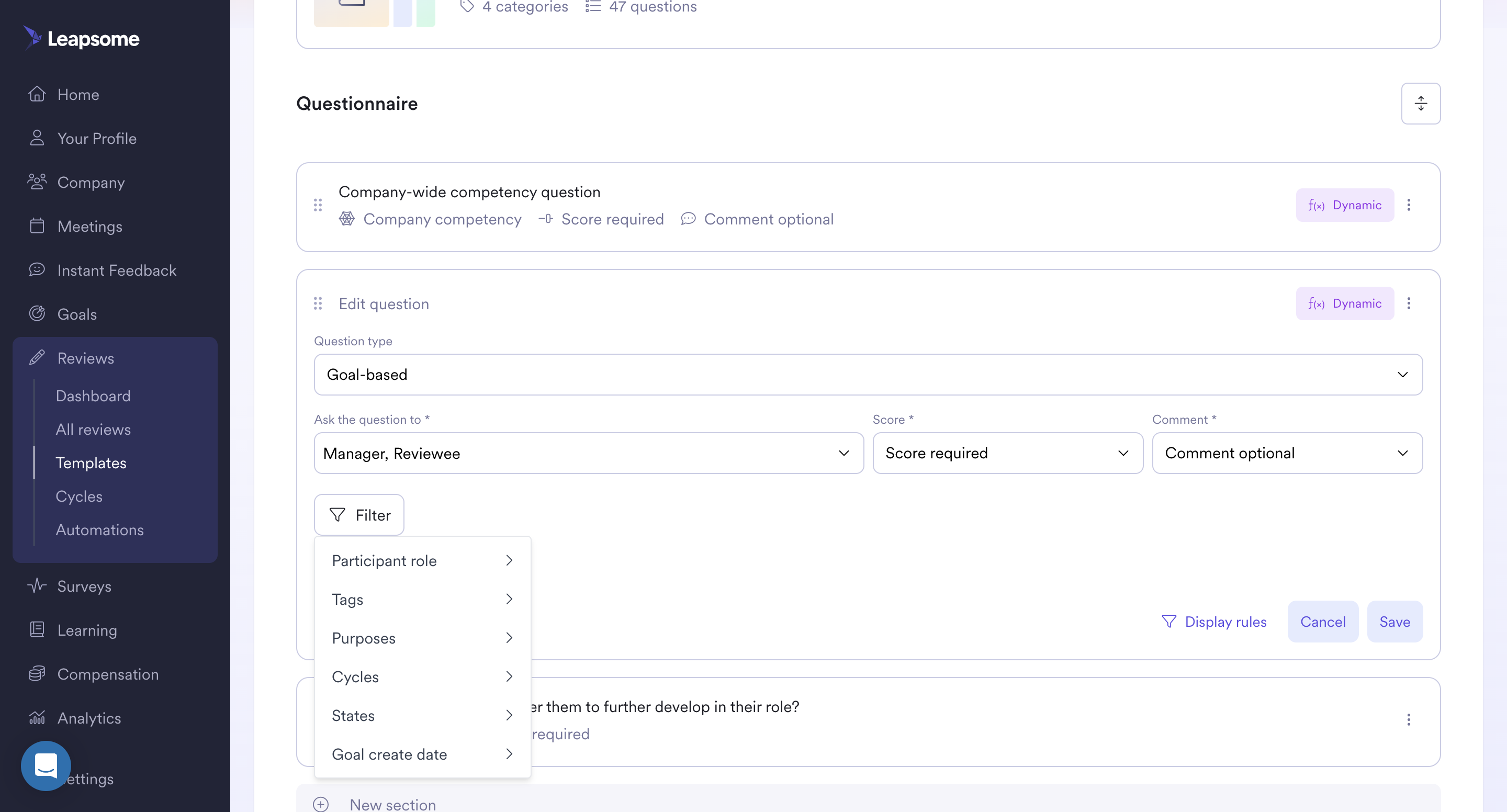Open Company via the people icon
1507x812 pixels.
(x=37, y=182)
